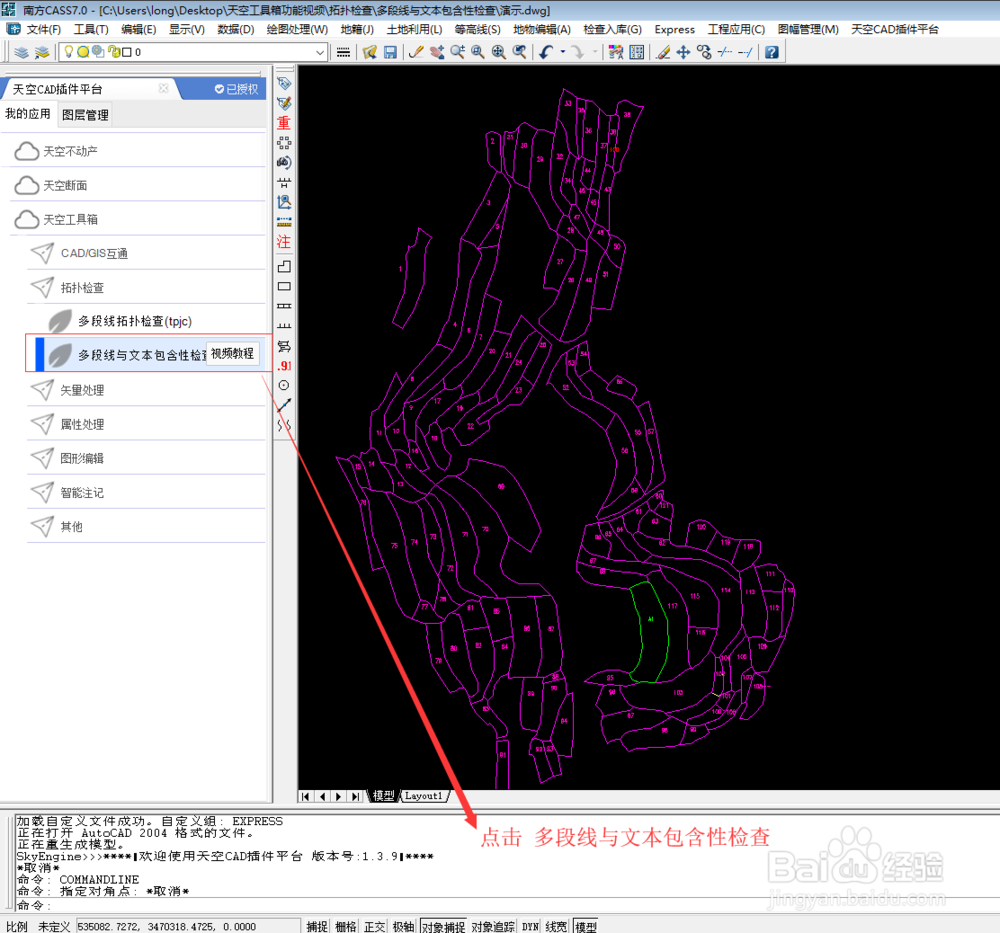Open the 绘图处理(W) menu
This screenshot has height=933, width=1000.
pos(297,29)
